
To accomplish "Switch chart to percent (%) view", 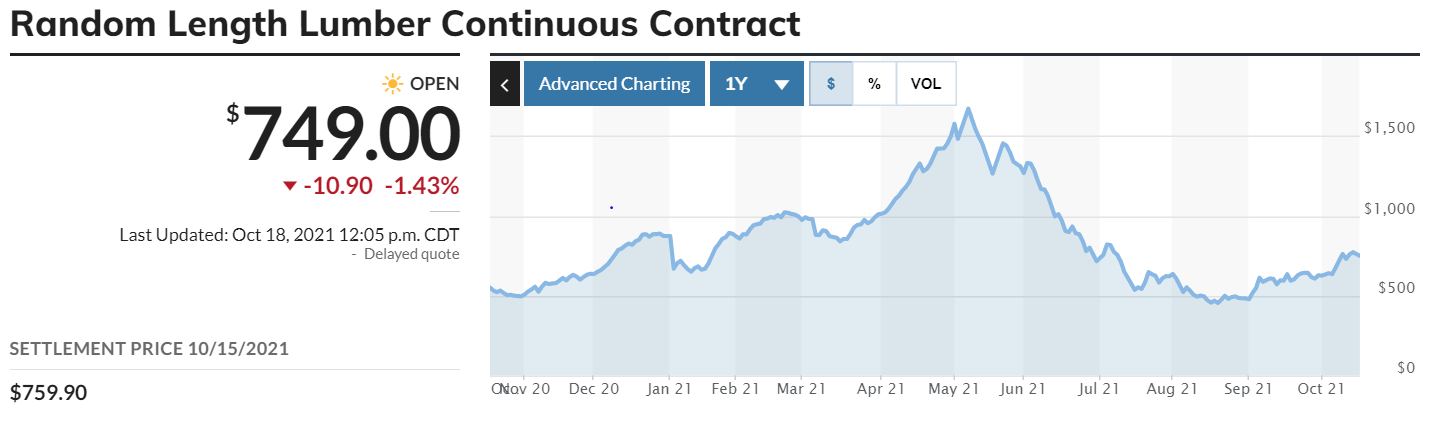I will (x=874, y=84).
